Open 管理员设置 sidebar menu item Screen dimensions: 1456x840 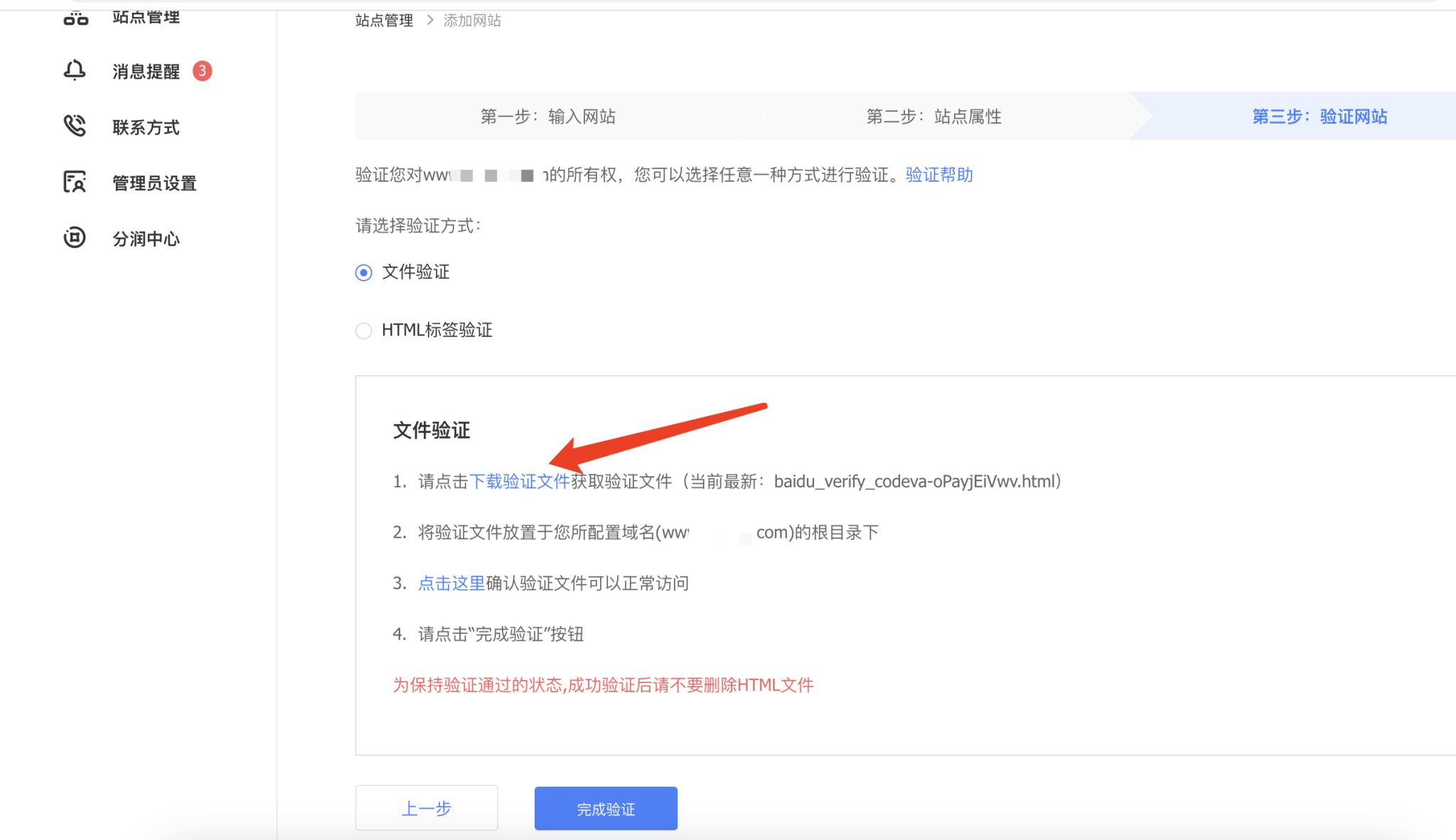point(154,183)
